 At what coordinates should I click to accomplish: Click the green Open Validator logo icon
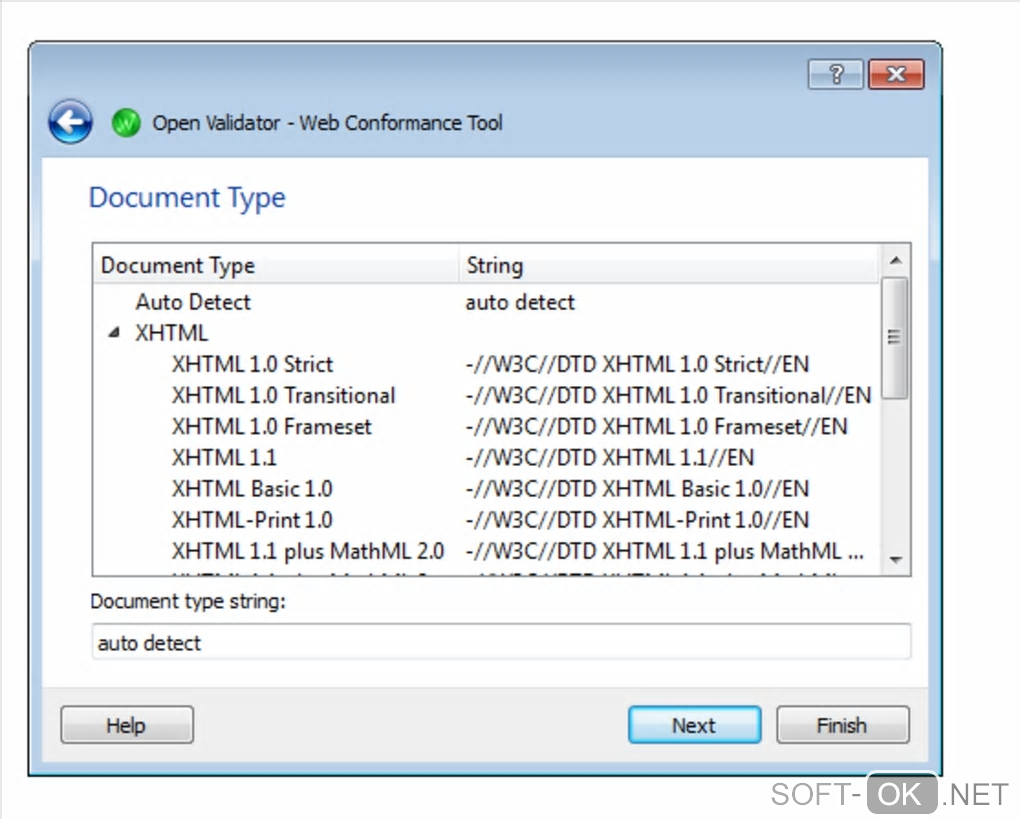tap(126, 123)
